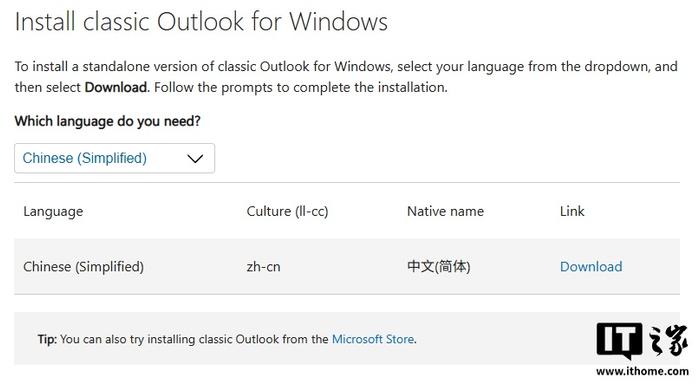
Task: Open the Microsoft Store link
Action: coord(373,339)
